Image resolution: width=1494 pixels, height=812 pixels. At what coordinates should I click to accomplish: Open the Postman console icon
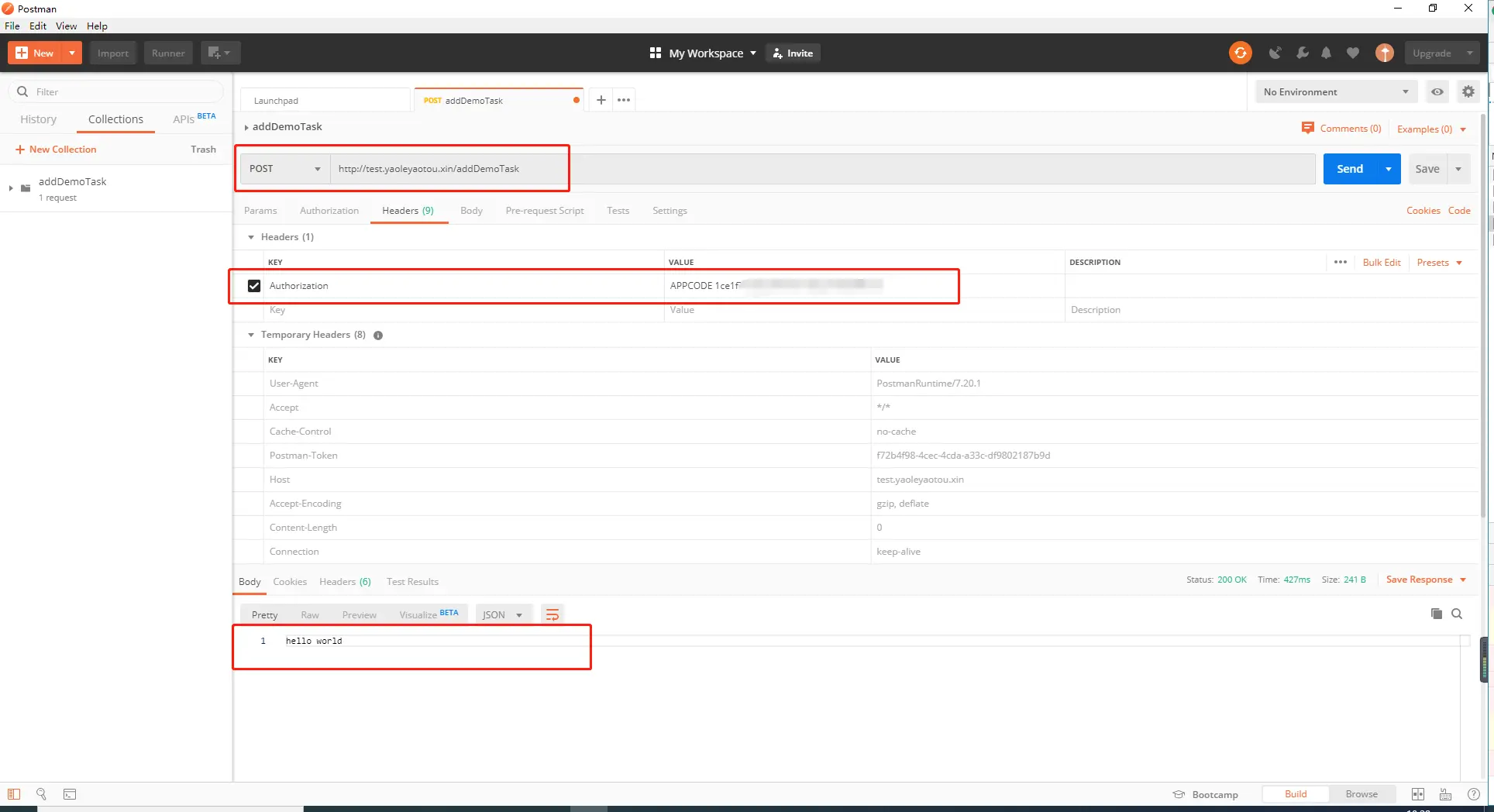(70, 794)
